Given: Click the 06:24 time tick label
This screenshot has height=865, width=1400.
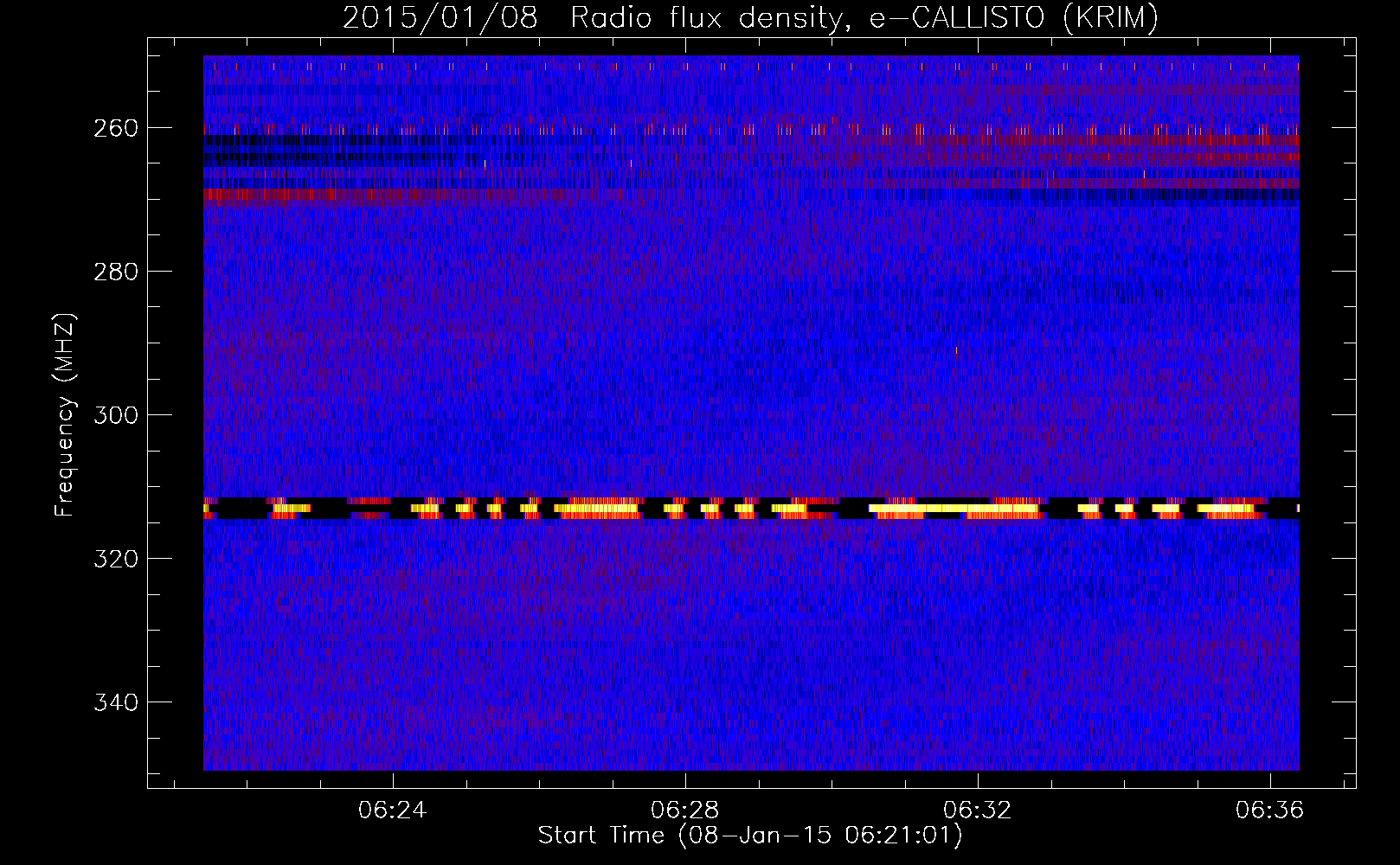Looking at the screenshot, I should pos(393,811).
